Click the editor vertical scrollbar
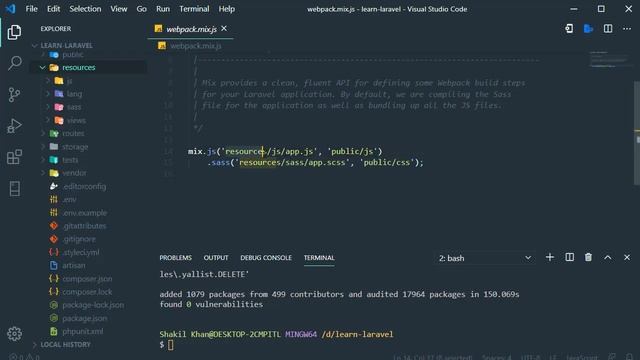 tap(637, 133)
